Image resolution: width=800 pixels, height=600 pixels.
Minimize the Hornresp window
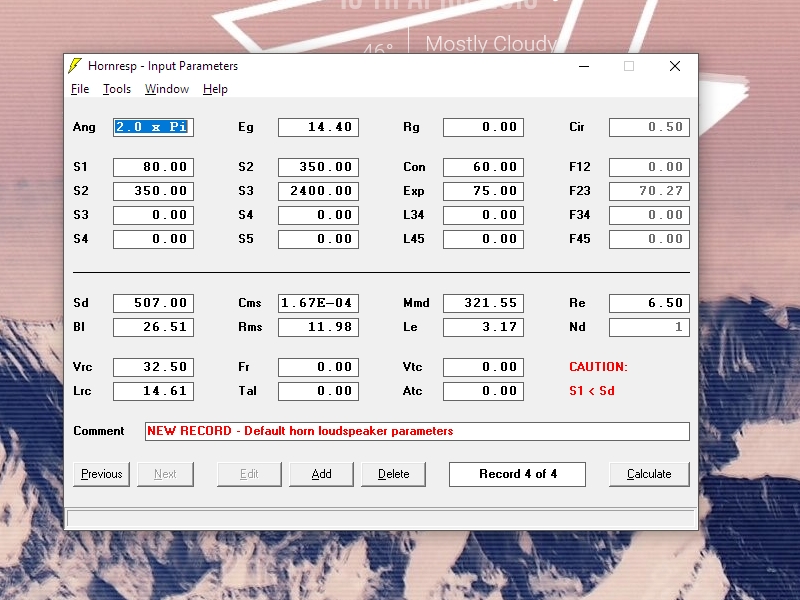point(584,66)
